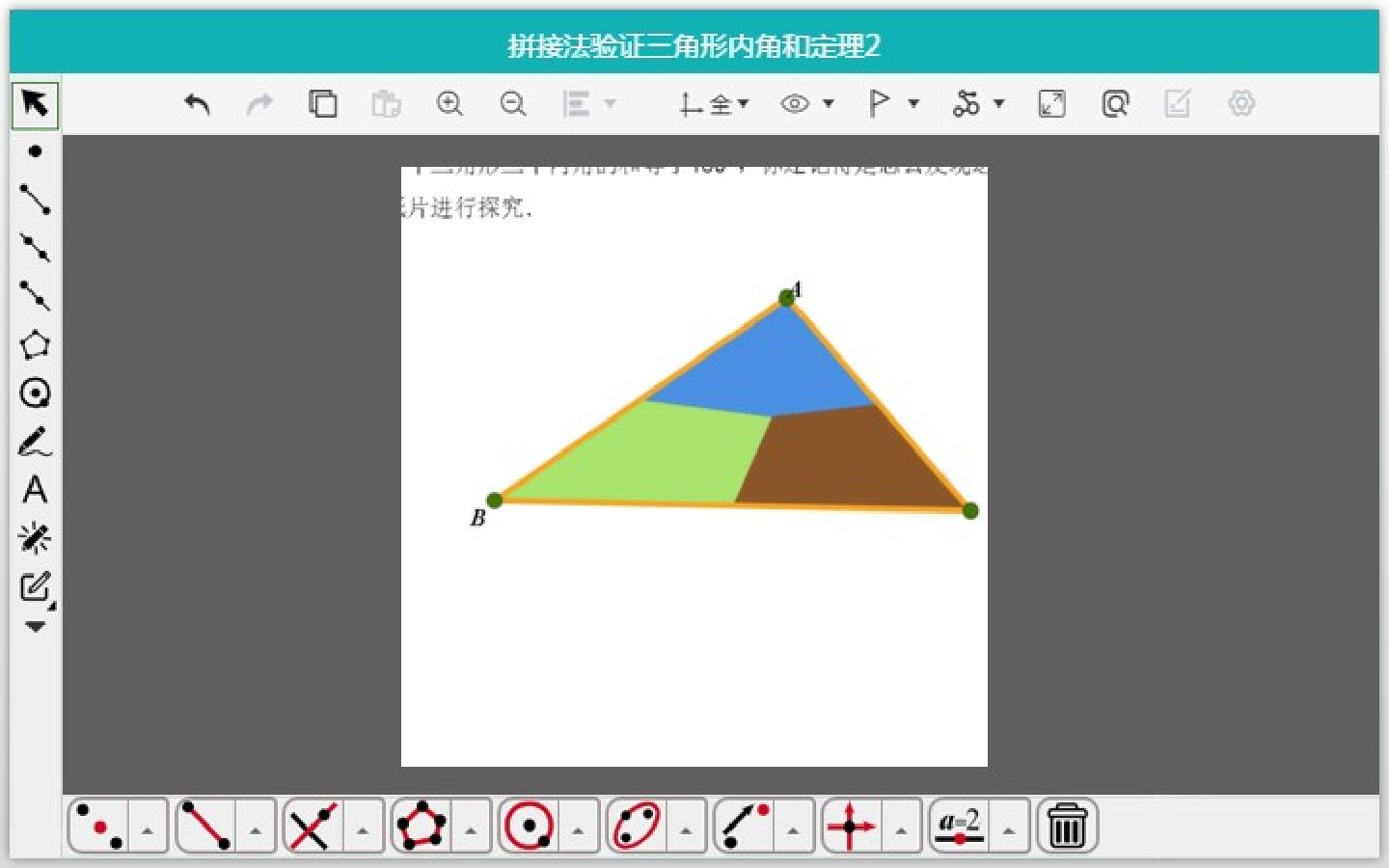Toggle the fullscreen expand icon
1389x868 pixels.
[x=1051, y=103]
